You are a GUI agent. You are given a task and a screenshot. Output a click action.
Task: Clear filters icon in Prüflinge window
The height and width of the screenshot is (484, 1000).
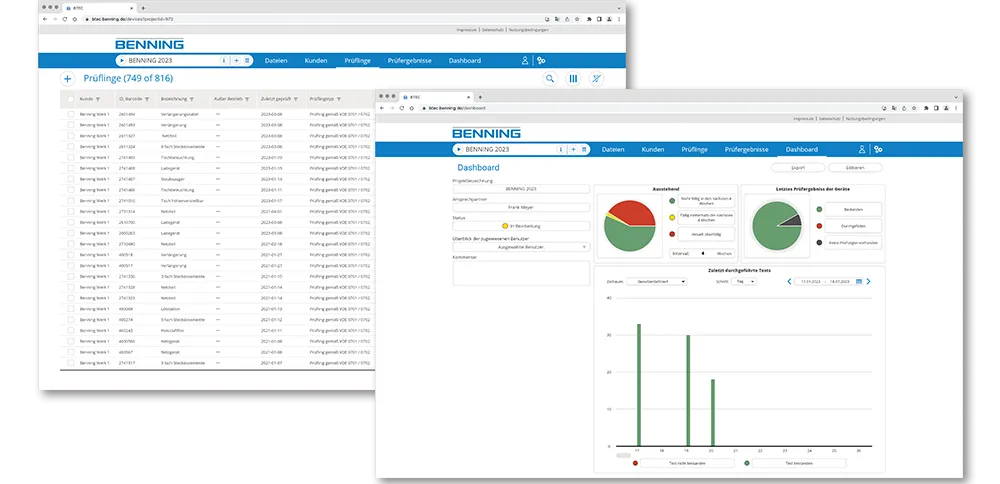tap(596, 78)
